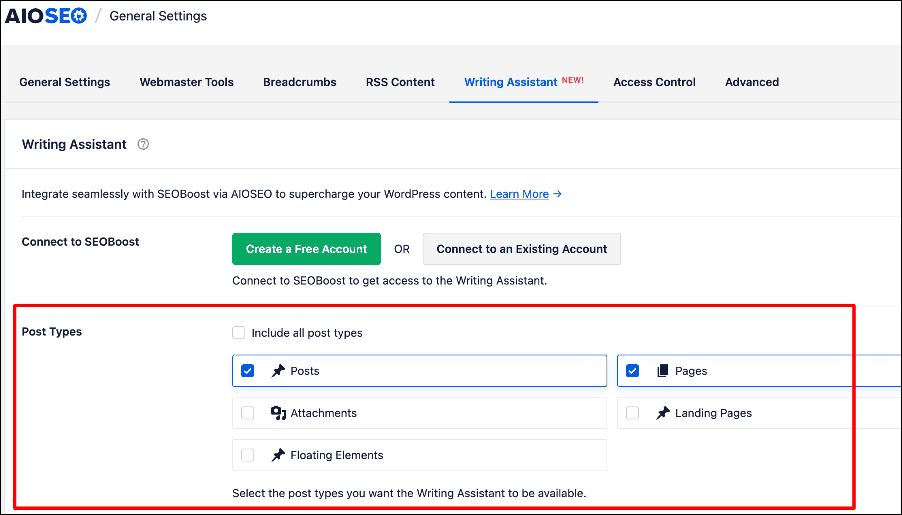Open the Access Control tab
The height and width of the screenshot is (515, 902).
[654, 82]
